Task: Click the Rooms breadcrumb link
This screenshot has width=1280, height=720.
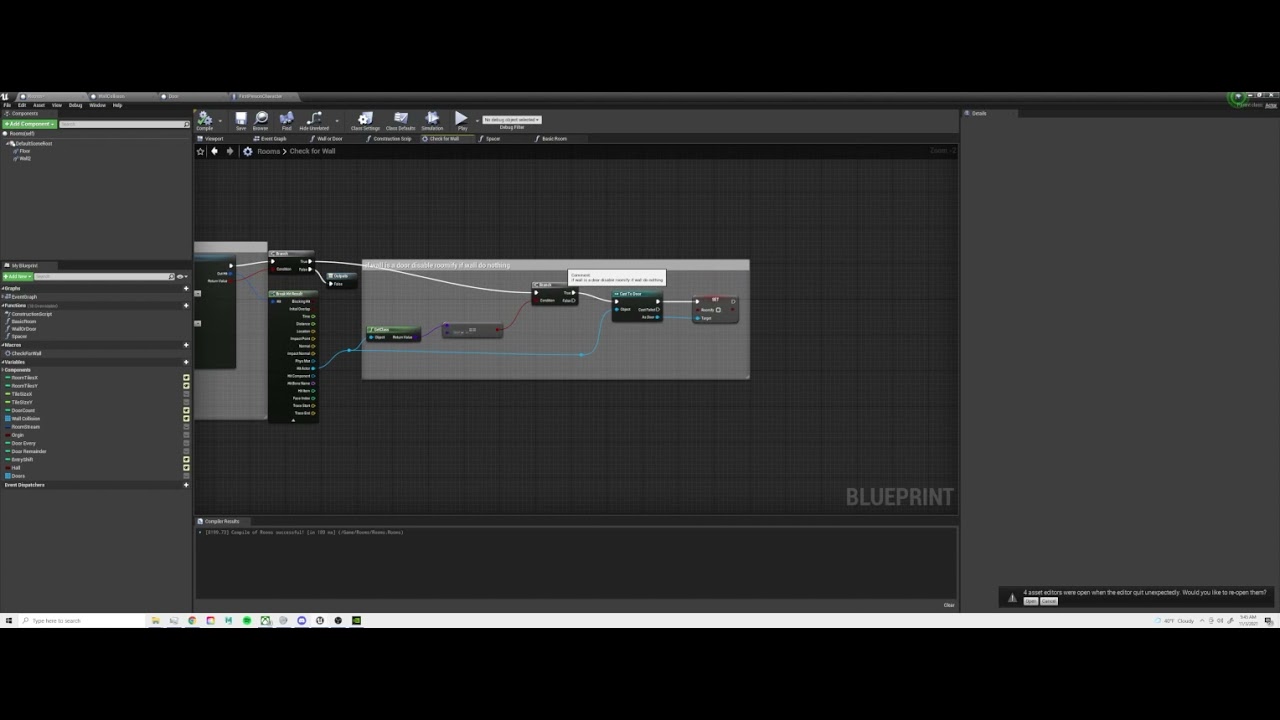Action: (269, 151)
